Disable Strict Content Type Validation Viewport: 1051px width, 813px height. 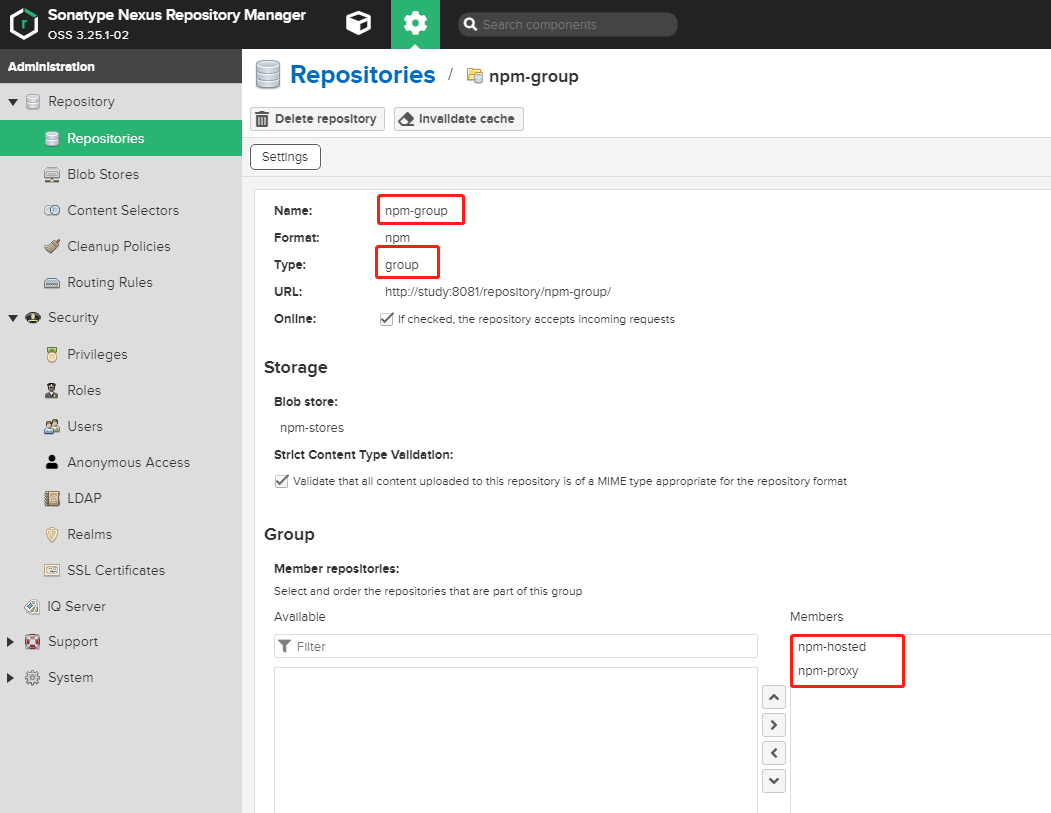coord(282,481)
